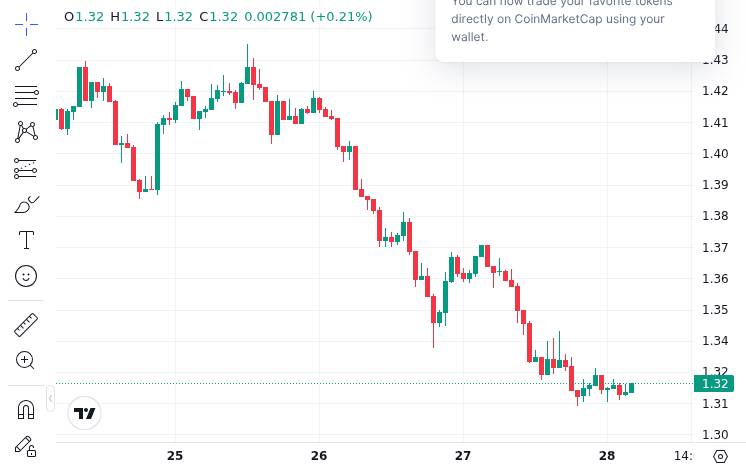Select the trend line drawing tool
746x470 pixels.
tap(26, 60)
